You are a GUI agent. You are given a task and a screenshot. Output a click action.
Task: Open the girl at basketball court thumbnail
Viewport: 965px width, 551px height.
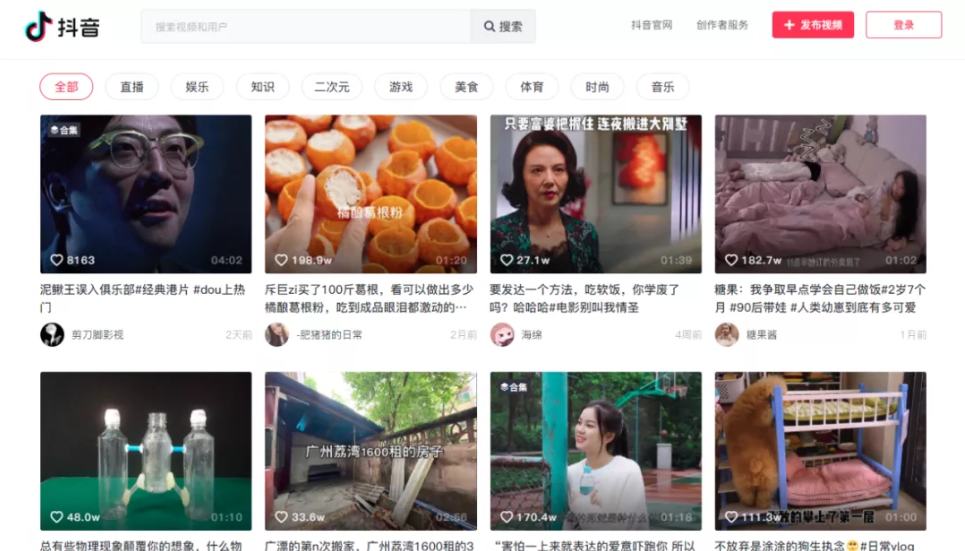596,451
